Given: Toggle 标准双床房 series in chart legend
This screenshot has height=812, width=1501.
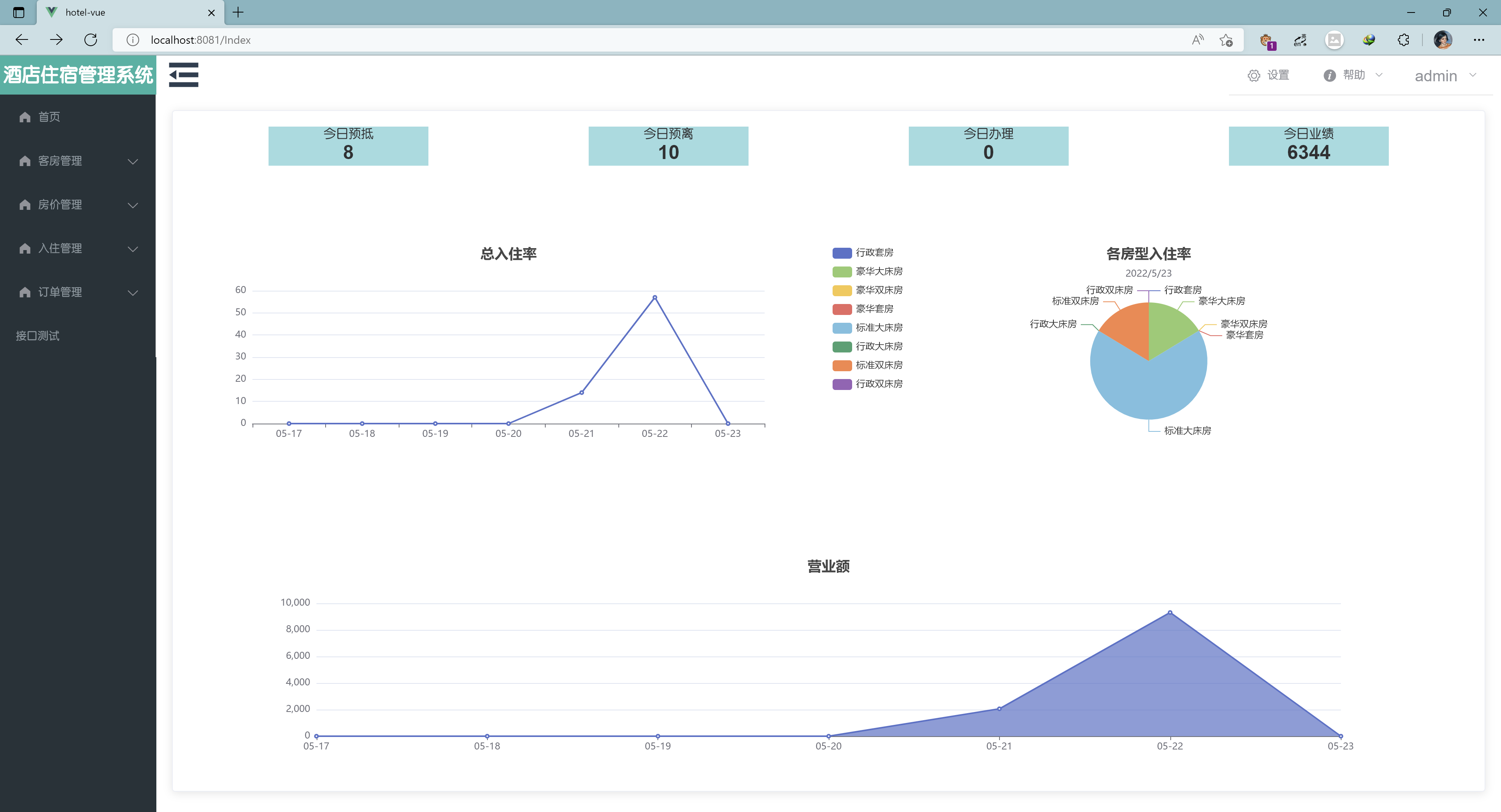Looking at the screenshot, I should [868, 365].
